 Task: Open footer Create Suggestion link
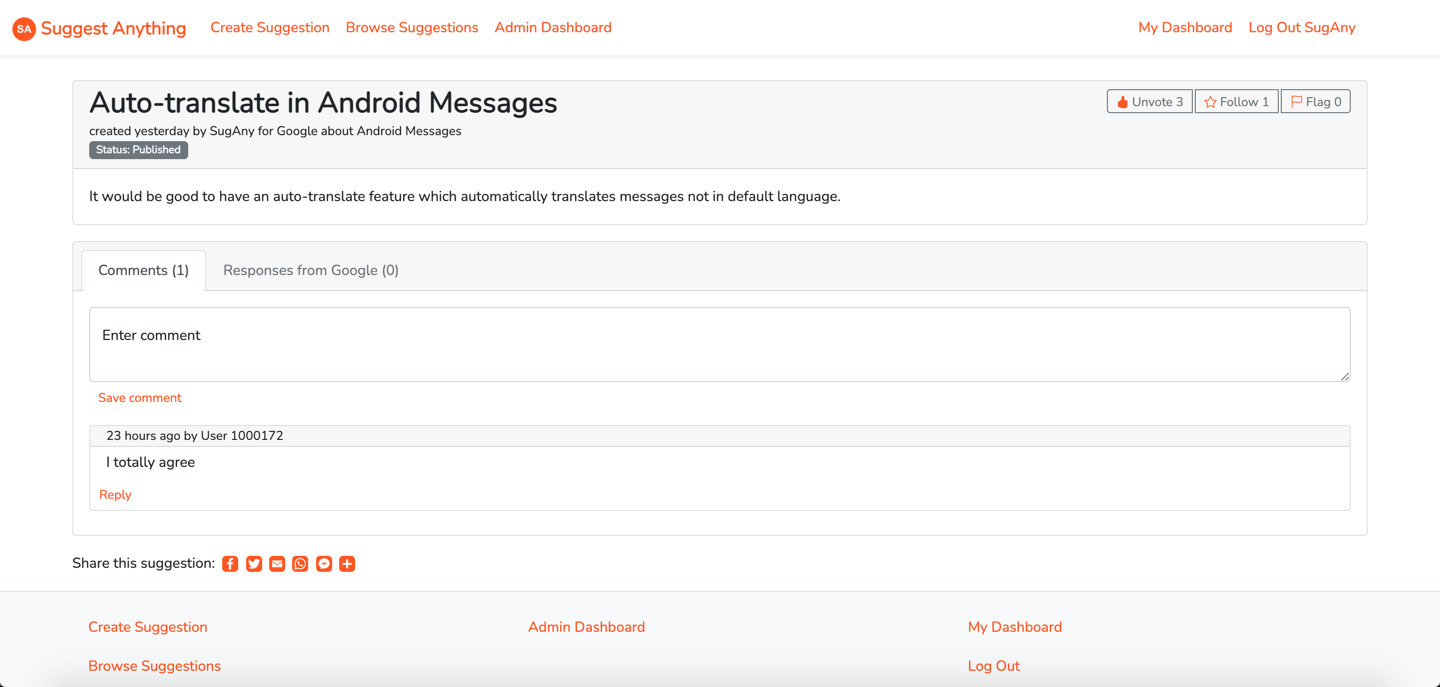[x=148, y=627]
